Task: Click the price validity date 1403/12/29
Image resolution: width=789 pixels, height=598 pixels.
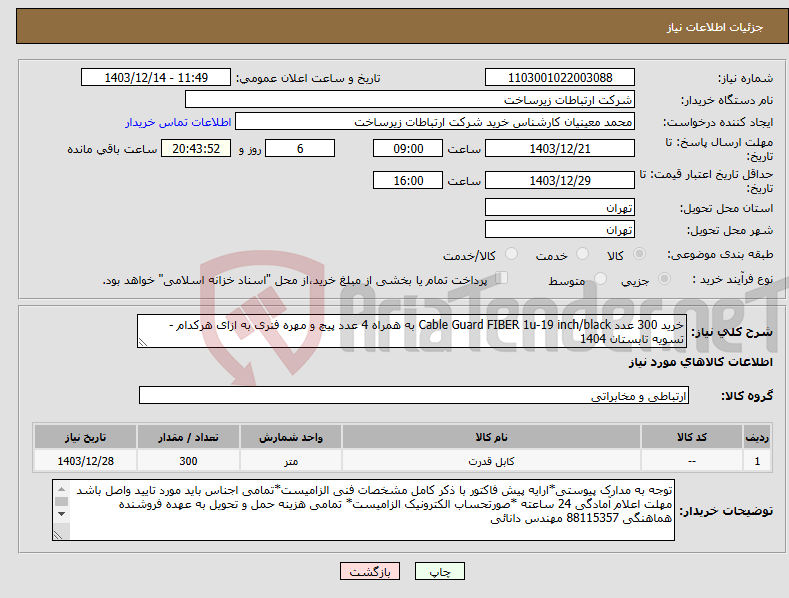Action: click(560, 180)
